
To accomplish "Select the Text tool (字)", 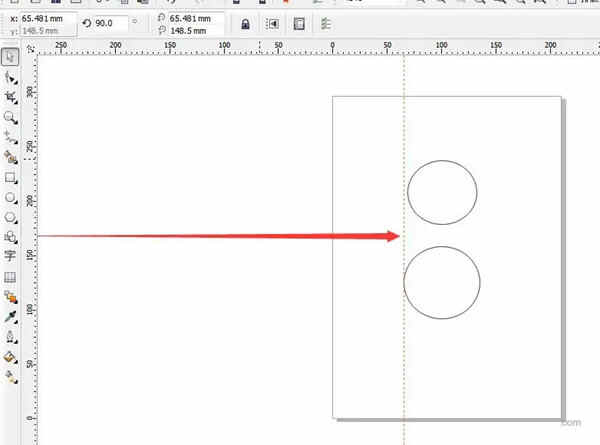I will (10, 256).
